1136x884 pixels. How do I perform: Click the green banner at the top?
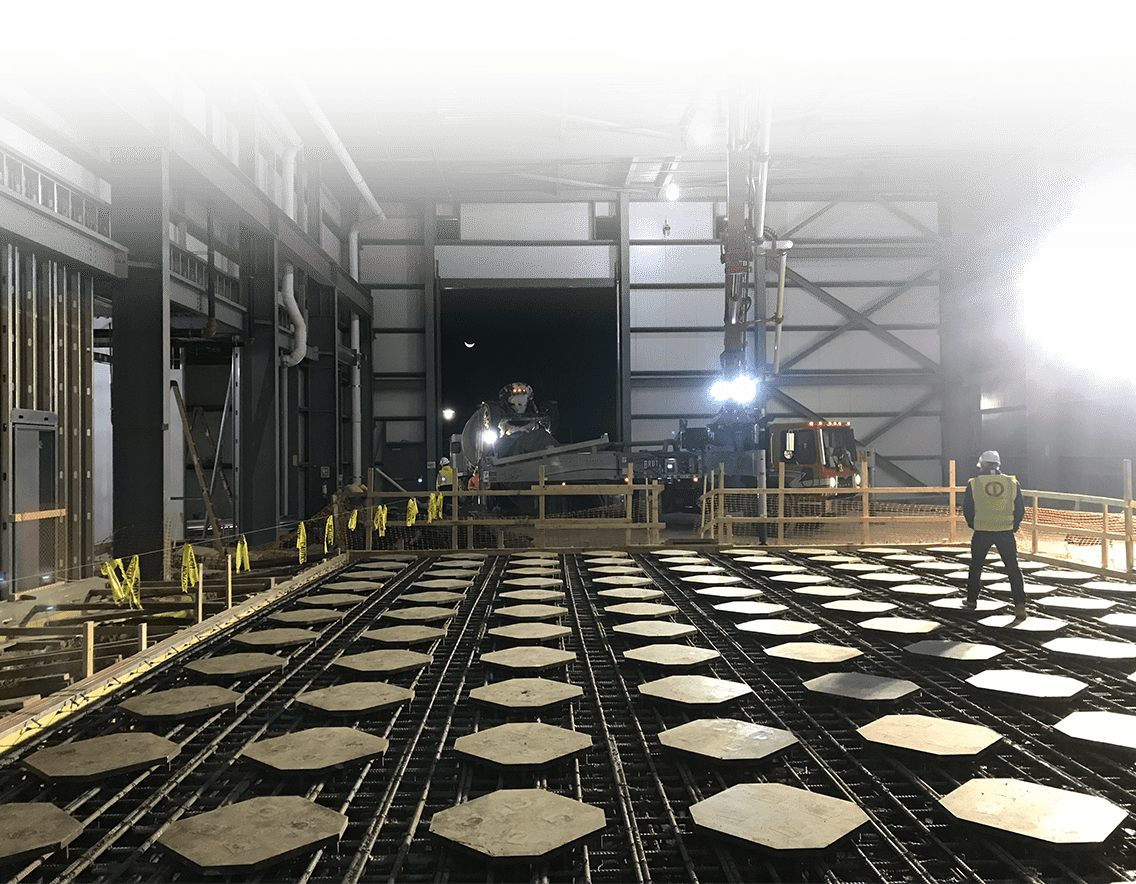tap(568, 17)
